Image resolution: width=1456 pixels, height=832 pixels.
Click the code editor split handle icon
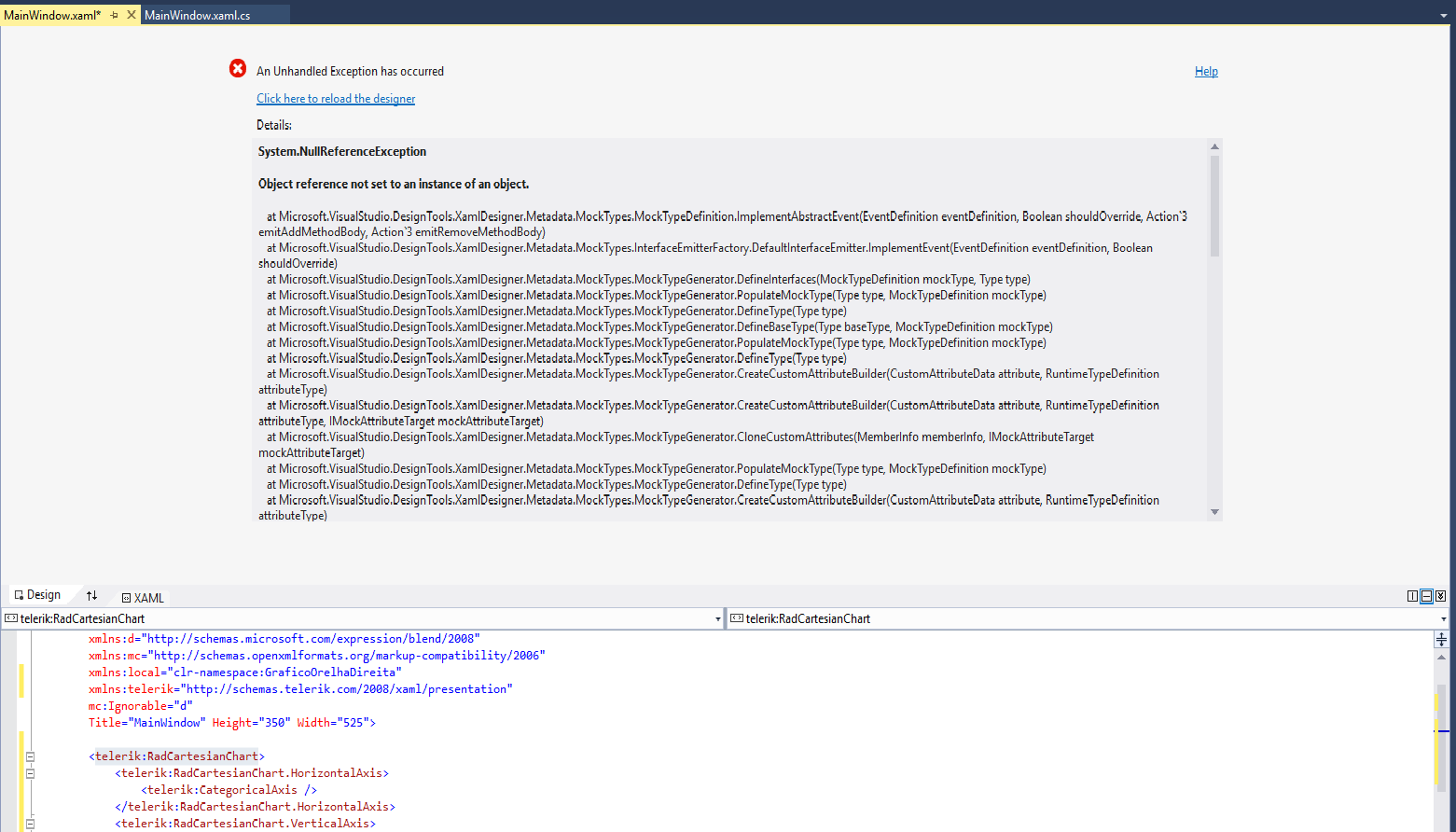click(x=1441, y=639)
